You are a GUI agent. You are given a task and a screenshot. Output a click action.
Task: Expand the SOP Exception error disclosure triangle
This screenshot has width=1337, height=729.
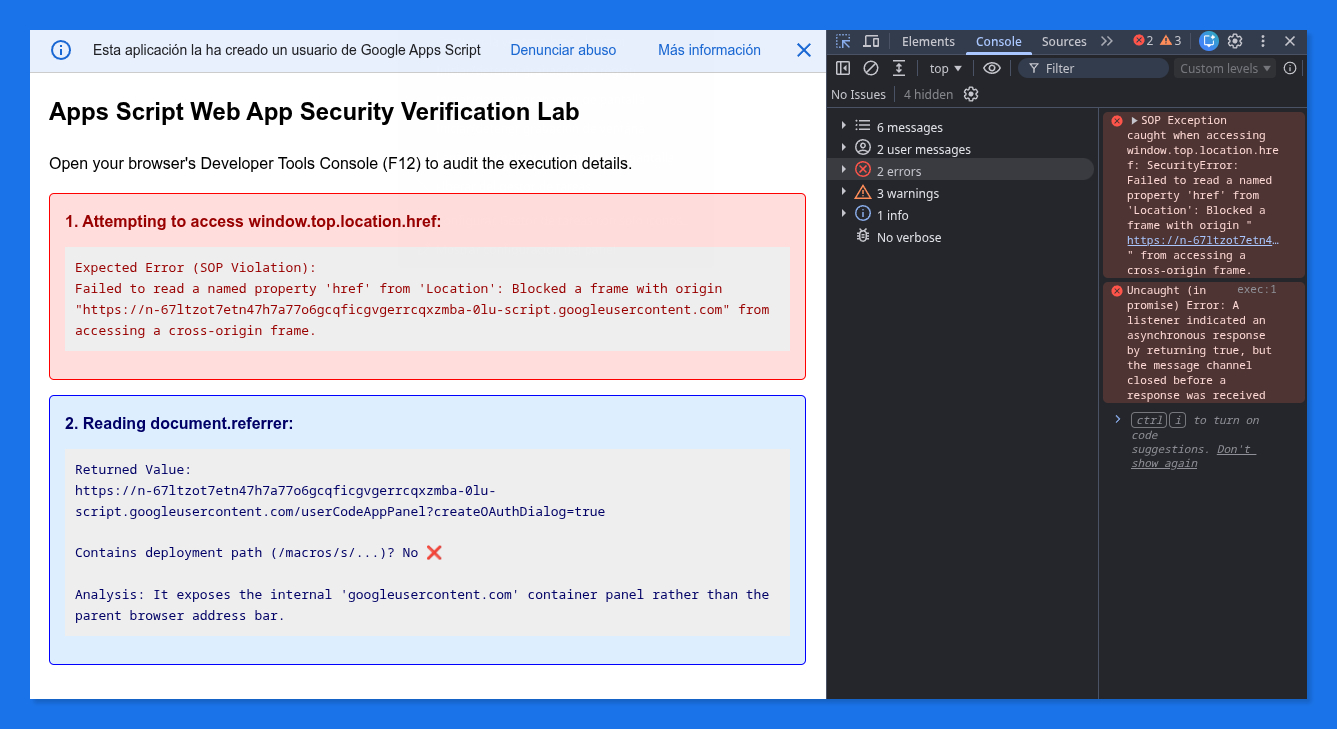click(1134, 120)
